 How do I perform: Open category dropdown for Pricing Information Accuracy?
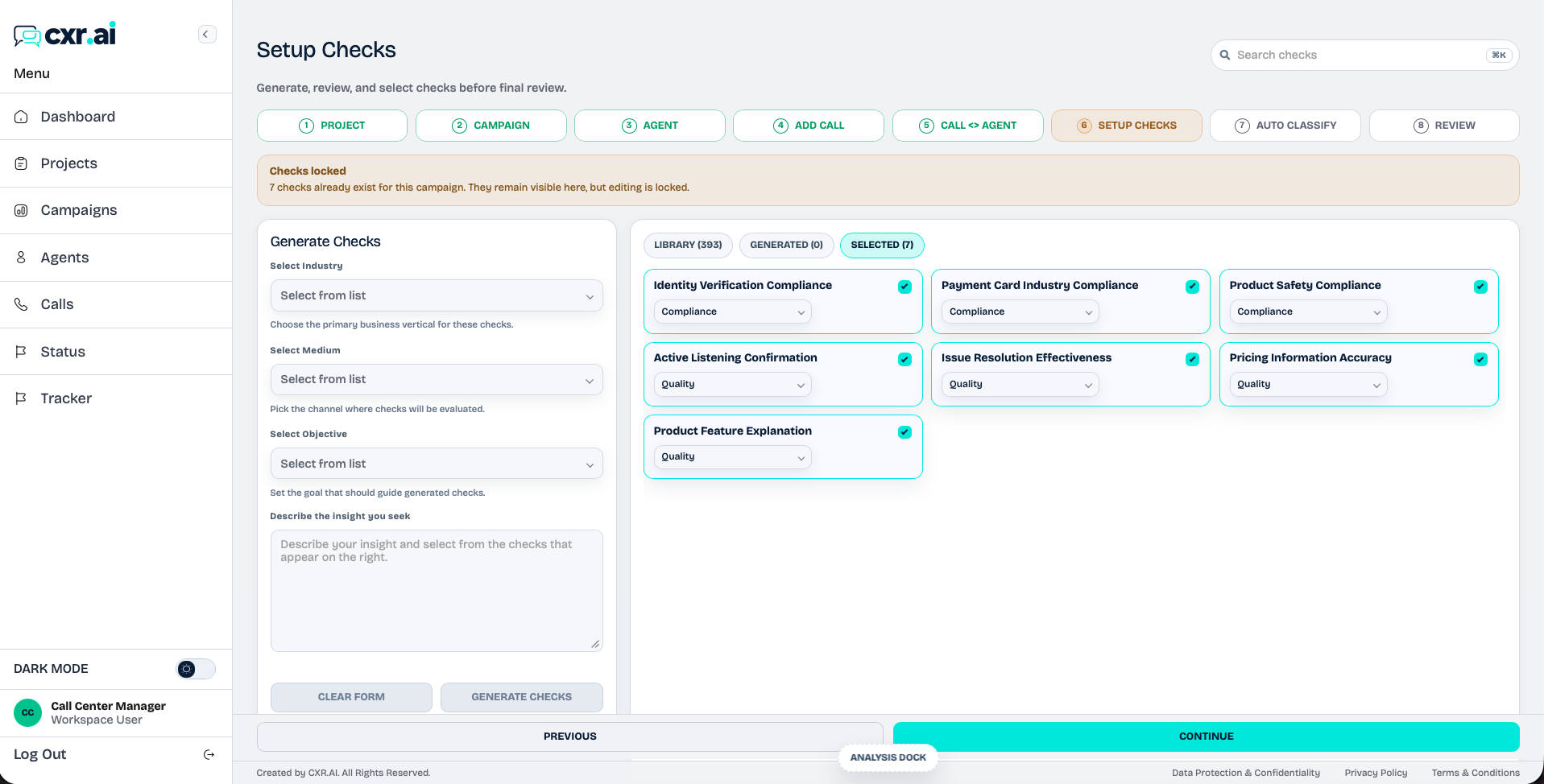1308,384
